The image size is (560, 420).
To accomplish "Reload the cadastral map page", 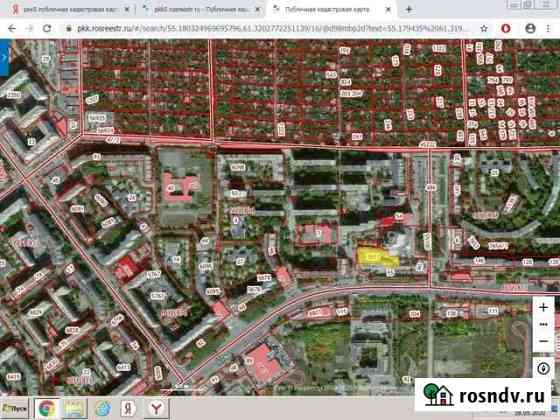I will tap(47, 28).
